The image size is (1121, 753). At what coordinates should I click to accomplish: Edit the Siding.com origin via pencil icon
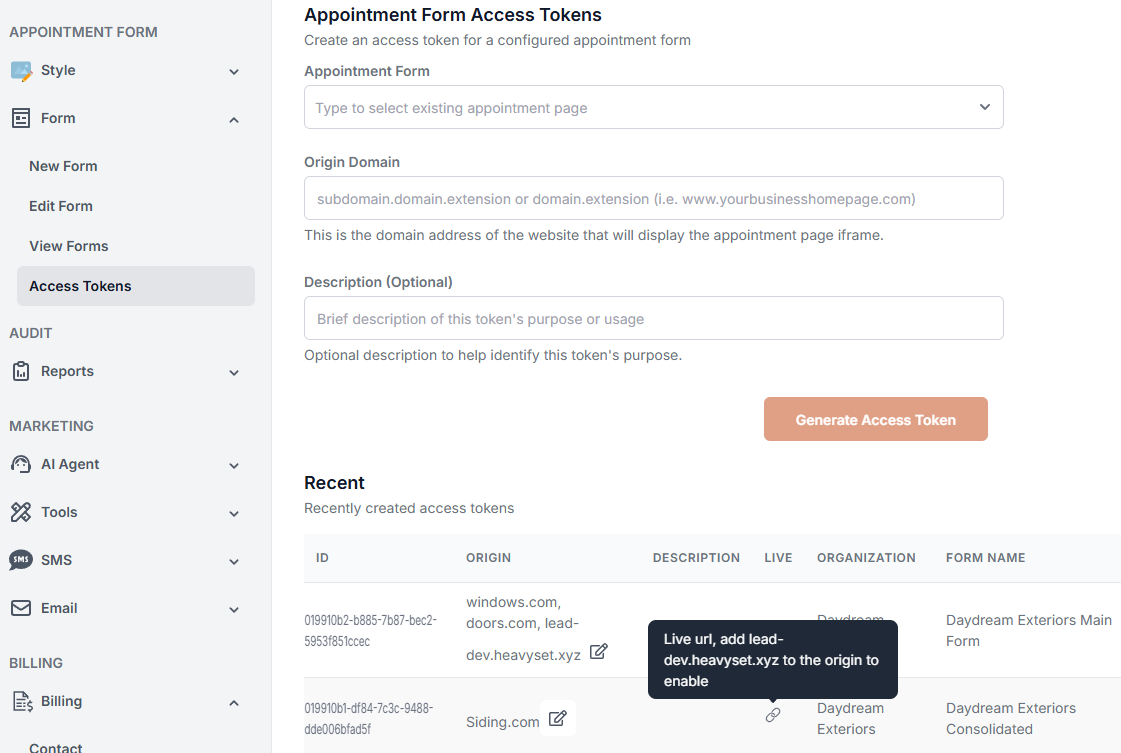click(559, 718)
